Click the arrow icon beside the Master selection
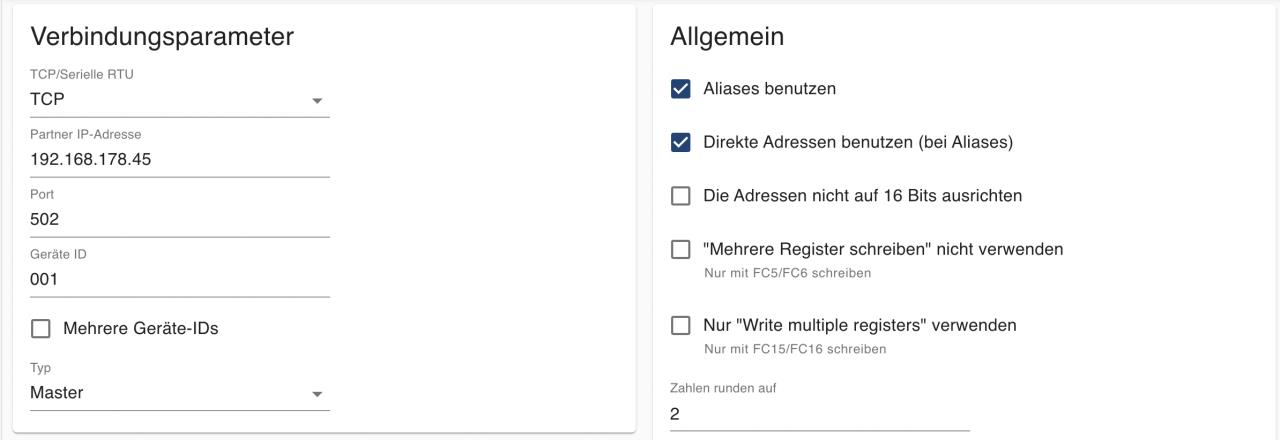Viewport: 1280px width, 440px height. (x=317, y=394)
